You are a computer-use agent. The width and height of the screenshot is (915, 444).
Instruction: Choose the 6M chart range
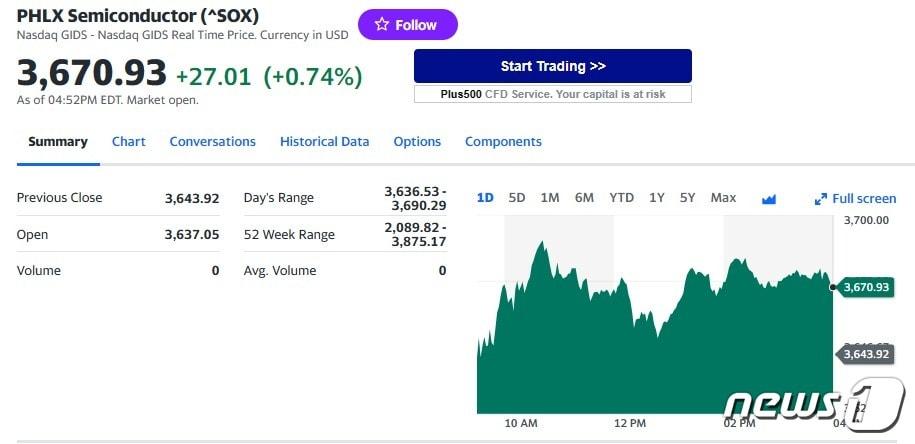(x=584, y=198)
